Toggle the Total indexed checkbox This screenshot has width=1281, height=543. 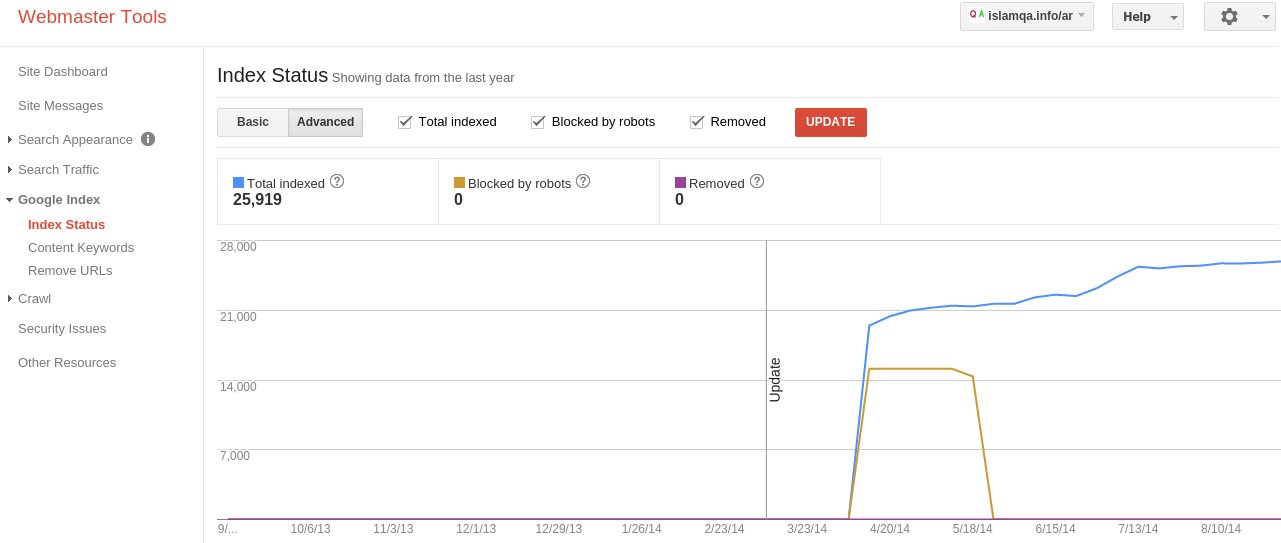click(x=405, y=122)
